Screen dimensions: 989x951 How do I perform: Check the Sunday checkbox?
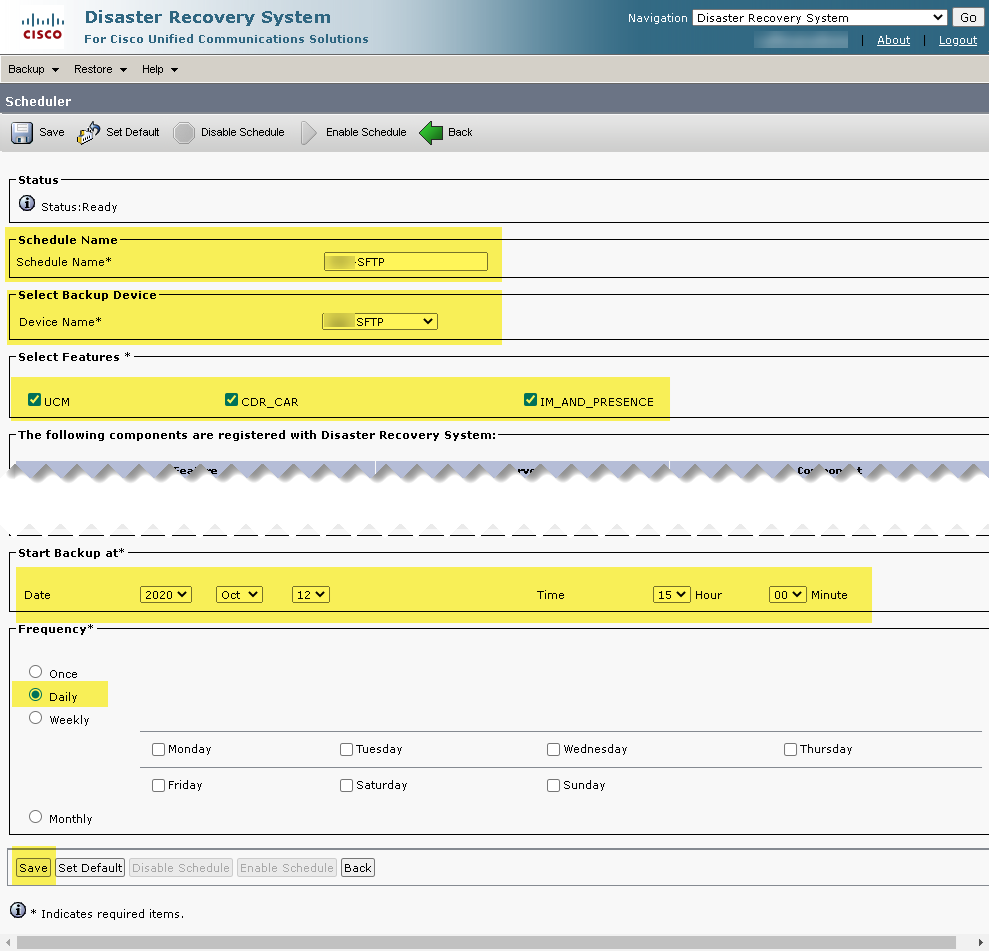[x=553, y=785]
